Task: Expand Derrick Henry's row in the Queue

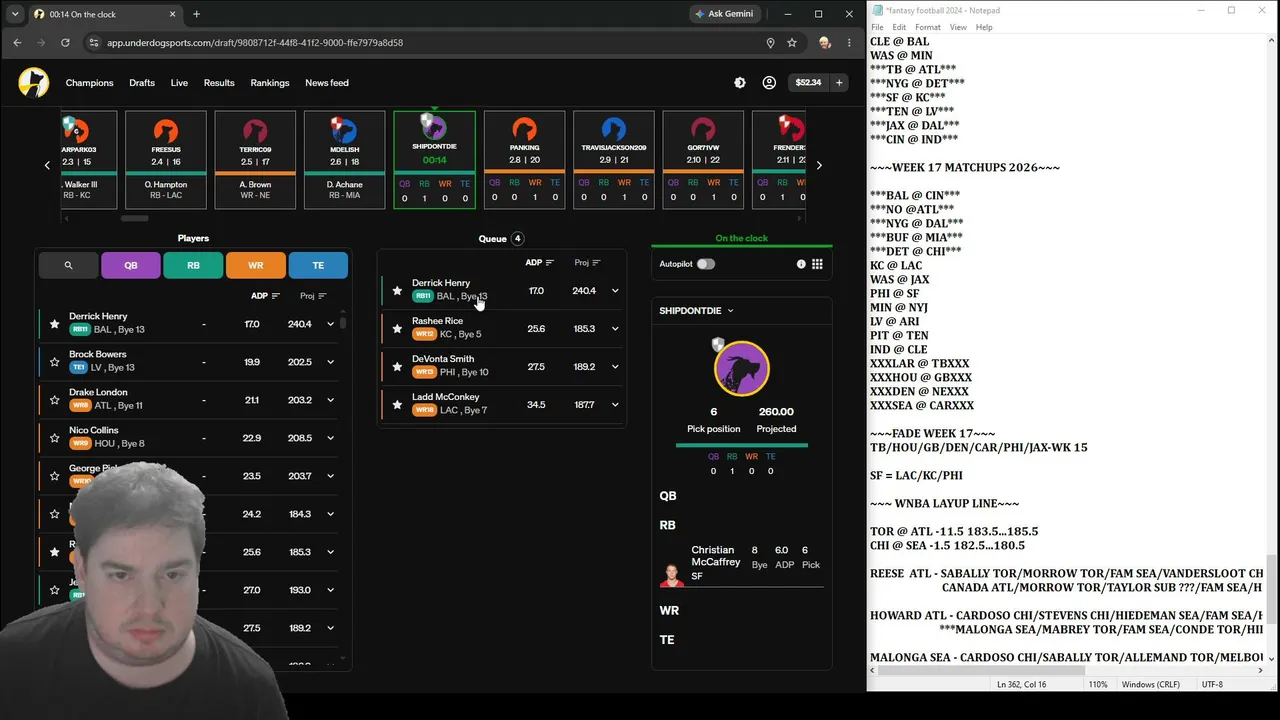Action: (x=615, y=291)
